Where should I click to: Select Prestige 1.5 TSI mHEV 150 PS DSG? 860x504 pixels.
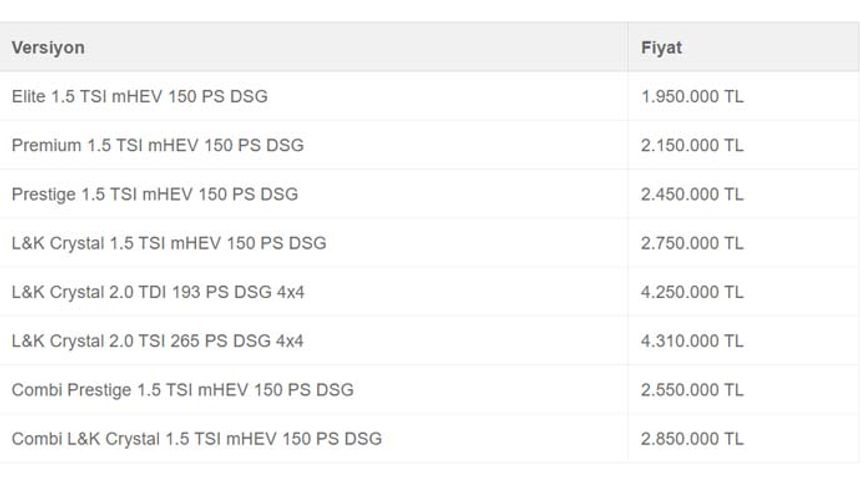155,194
